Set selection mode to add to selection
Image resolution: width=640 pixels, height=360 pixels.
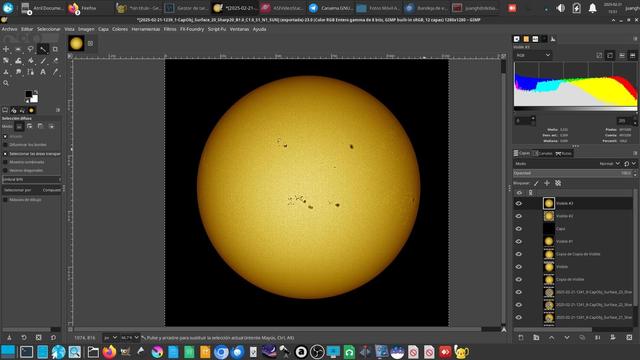(30, 127)
